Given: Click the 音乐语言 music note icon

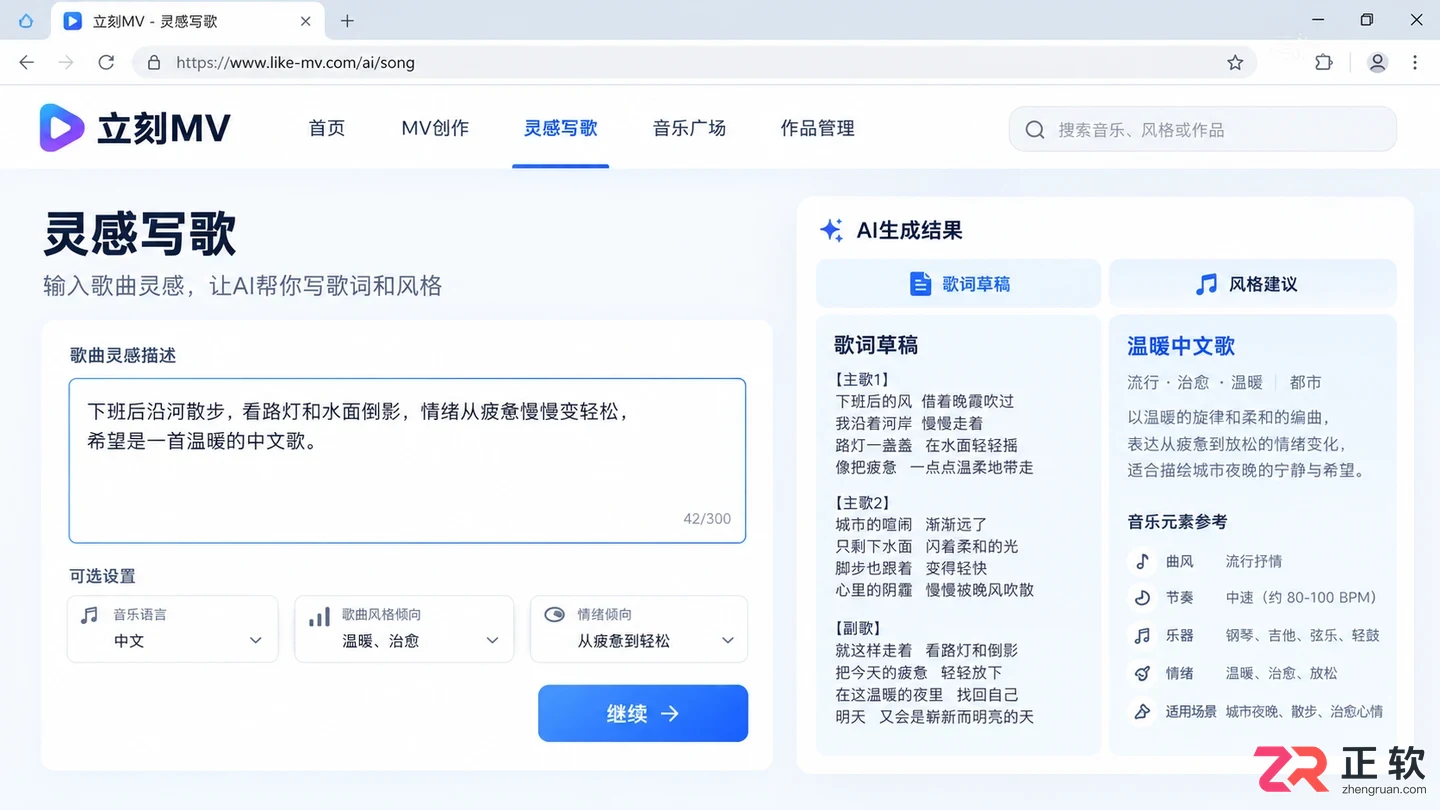Looking at the screenshot, I should pyautogui.click(x=90, y=615).
